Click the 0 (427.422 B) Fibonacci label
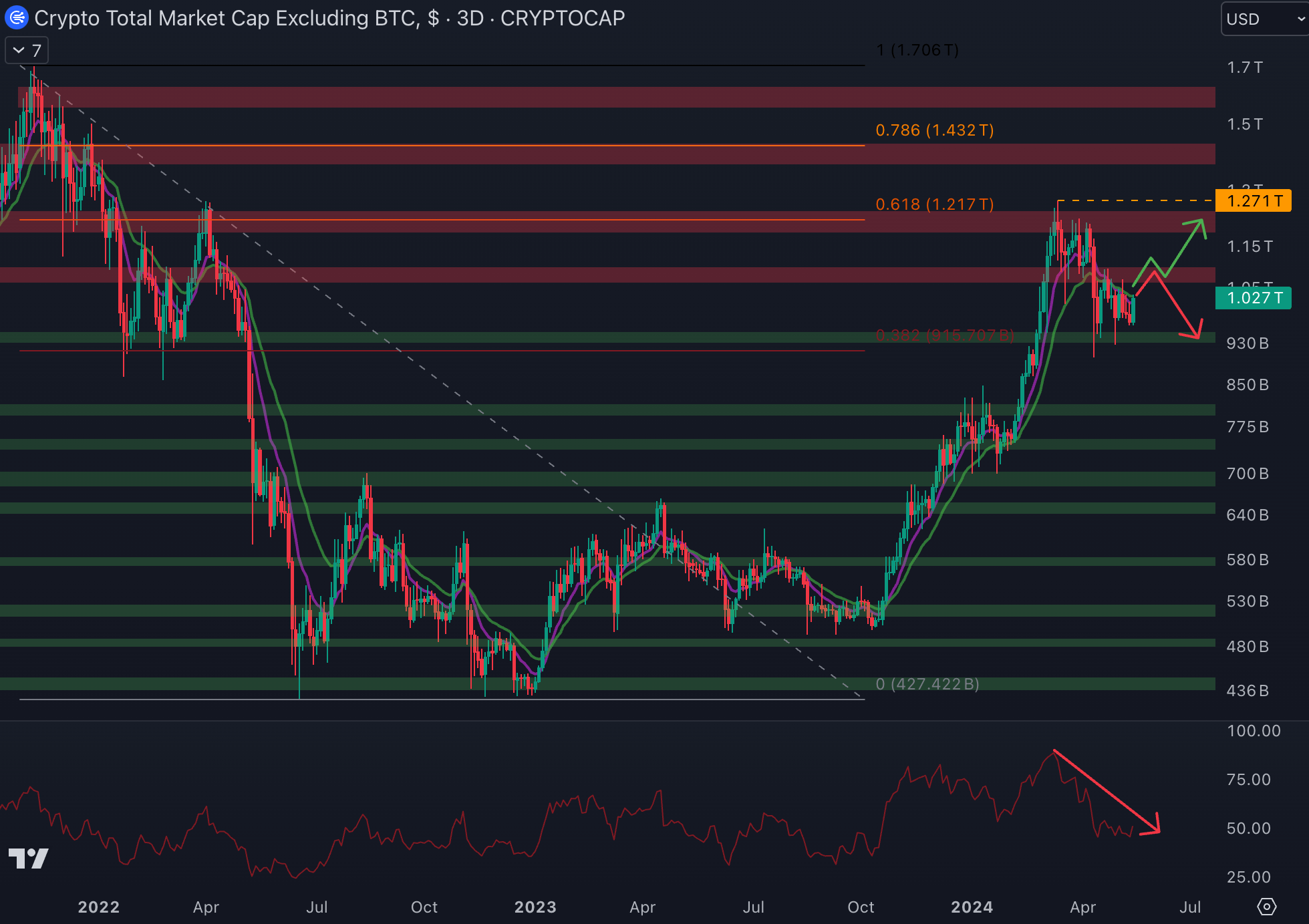 927,684
